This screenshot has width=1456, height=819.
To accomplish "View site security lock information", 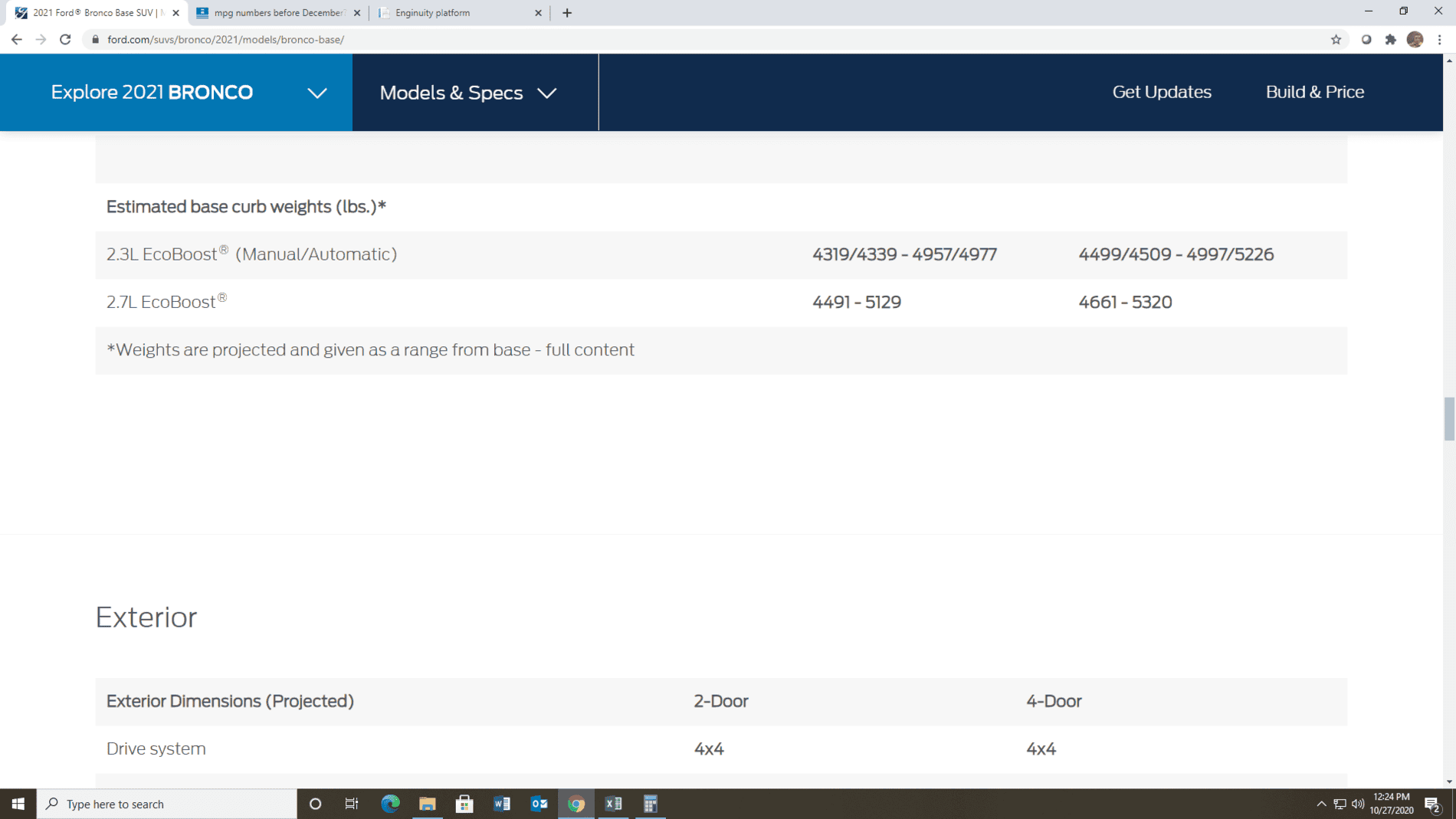I will point(95,39).
